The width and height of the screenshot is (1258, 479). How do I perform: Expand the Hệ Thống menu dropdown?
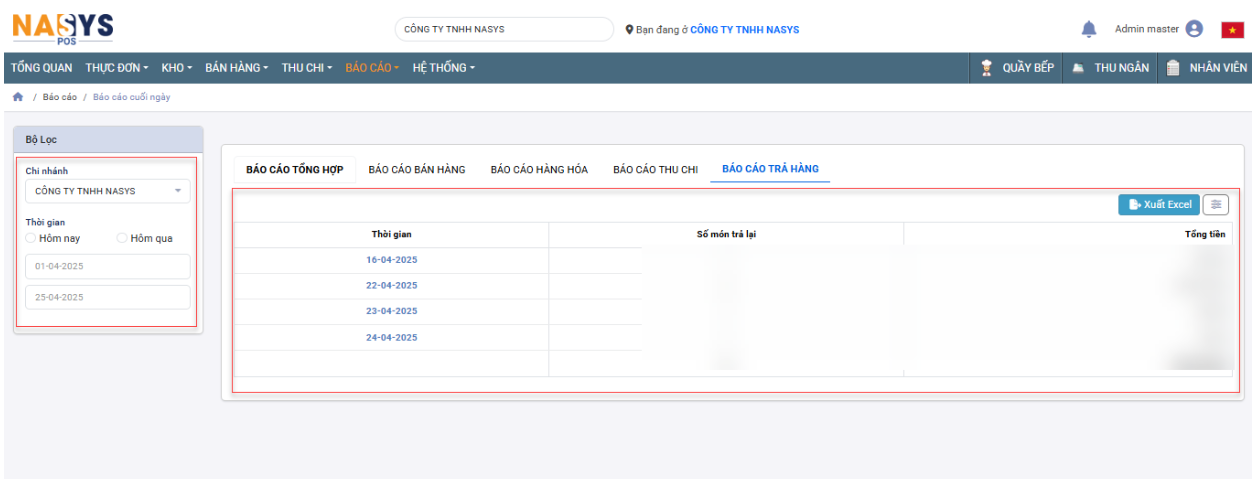click(443, 68)
